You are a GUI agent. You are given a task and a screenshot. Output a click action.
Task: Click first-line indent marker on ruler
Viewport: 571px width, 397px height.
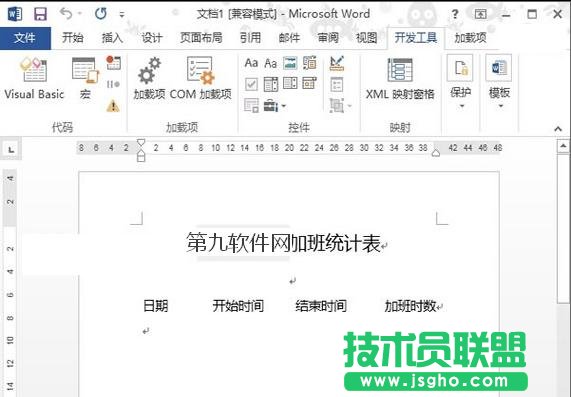(x=141, y=142)
